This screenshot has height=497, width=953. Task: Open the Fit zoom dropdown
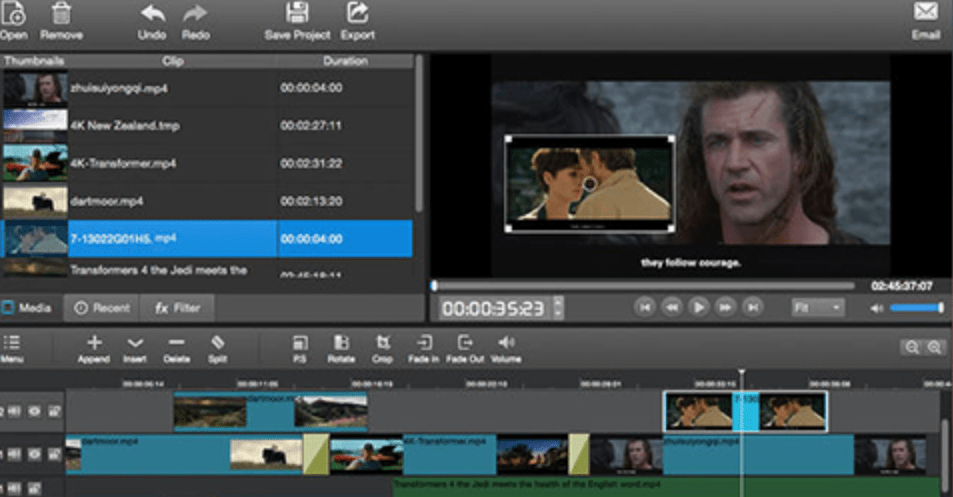(x=817, y=307)
